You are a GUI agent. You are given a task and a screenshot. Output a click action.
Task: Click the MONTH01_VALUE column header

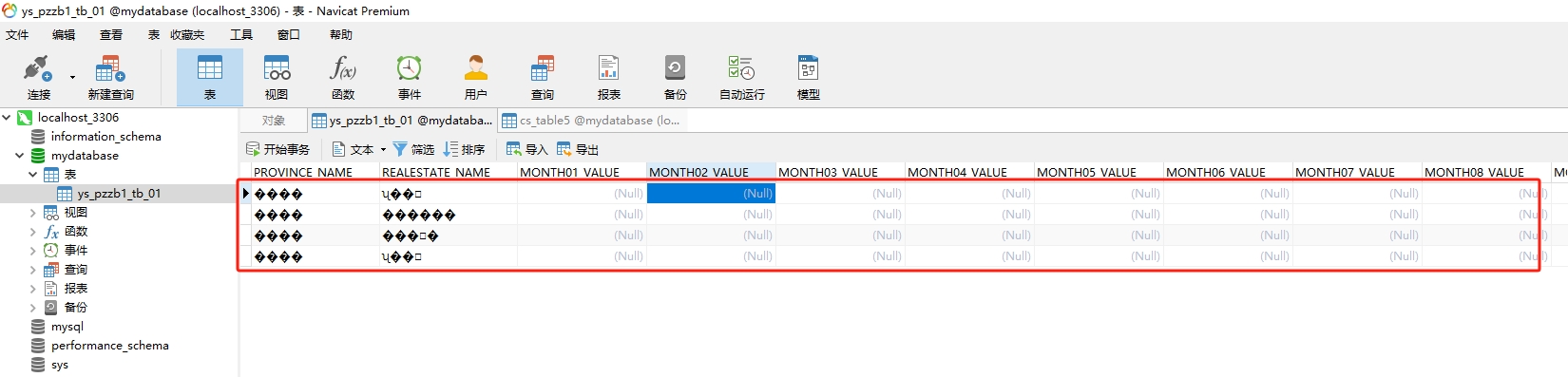582,172
